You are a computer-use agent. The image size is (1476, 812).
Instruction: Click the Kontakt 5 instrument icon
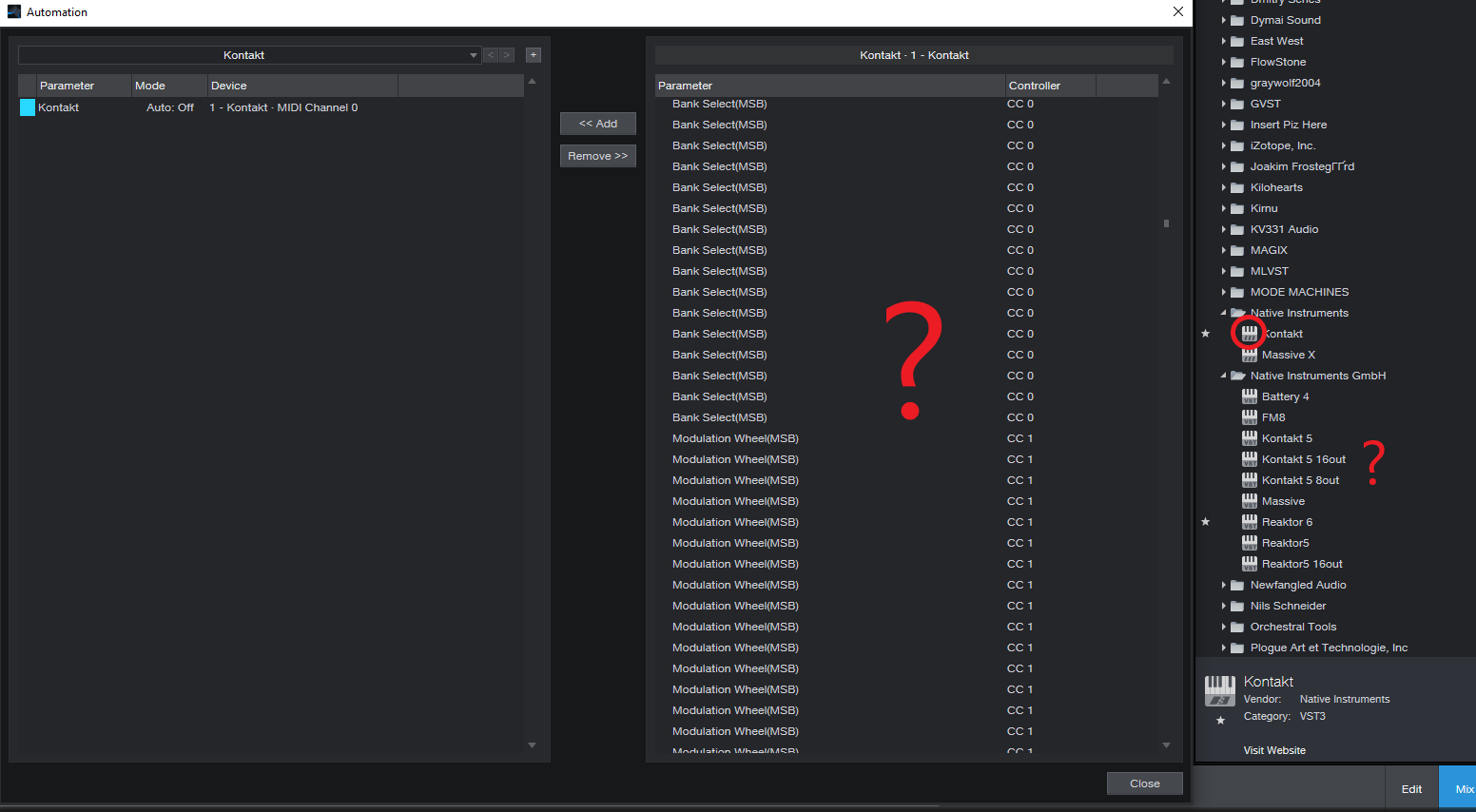point(1250,438)
